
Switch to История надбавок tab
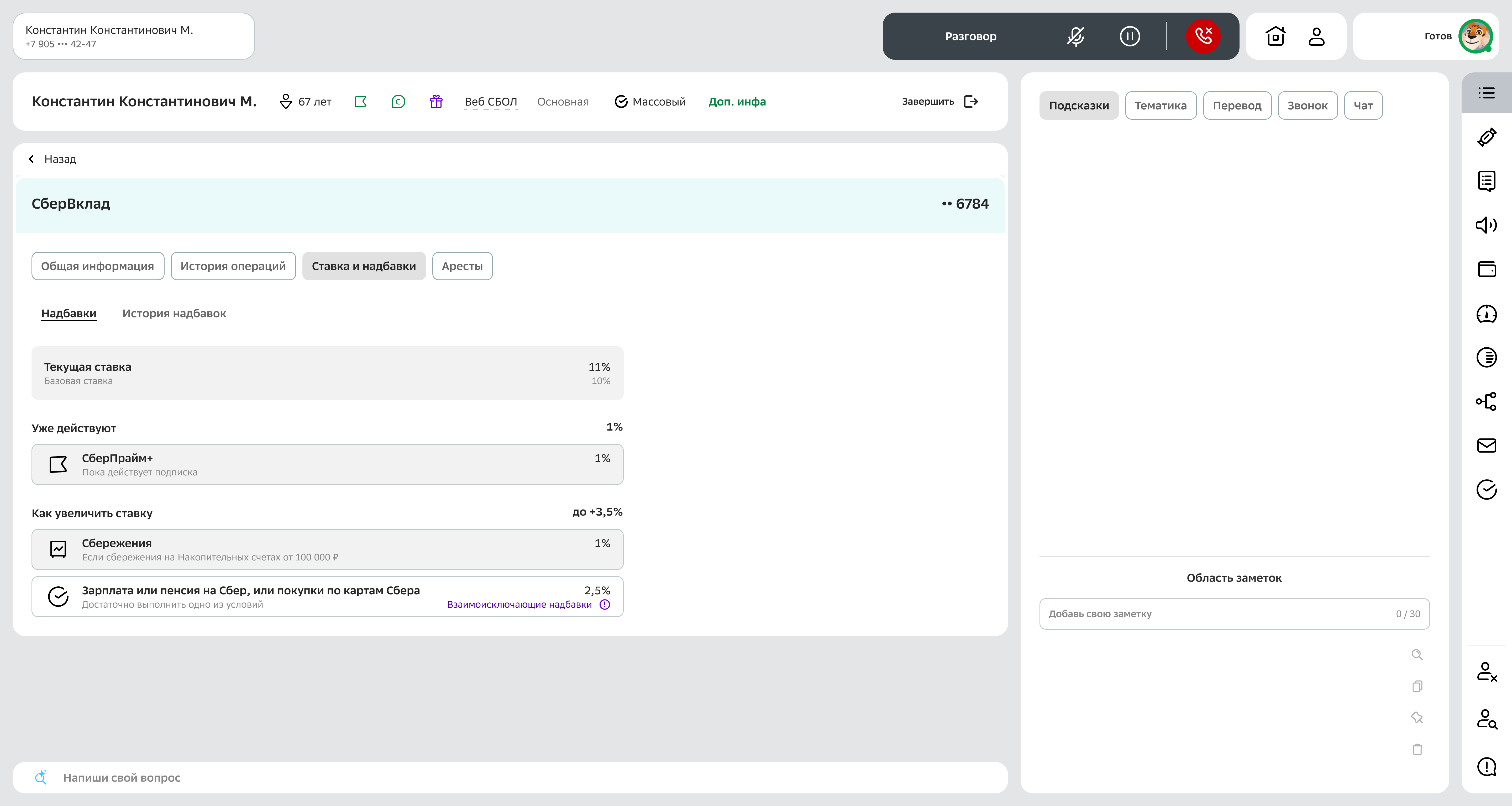[174, 313]
